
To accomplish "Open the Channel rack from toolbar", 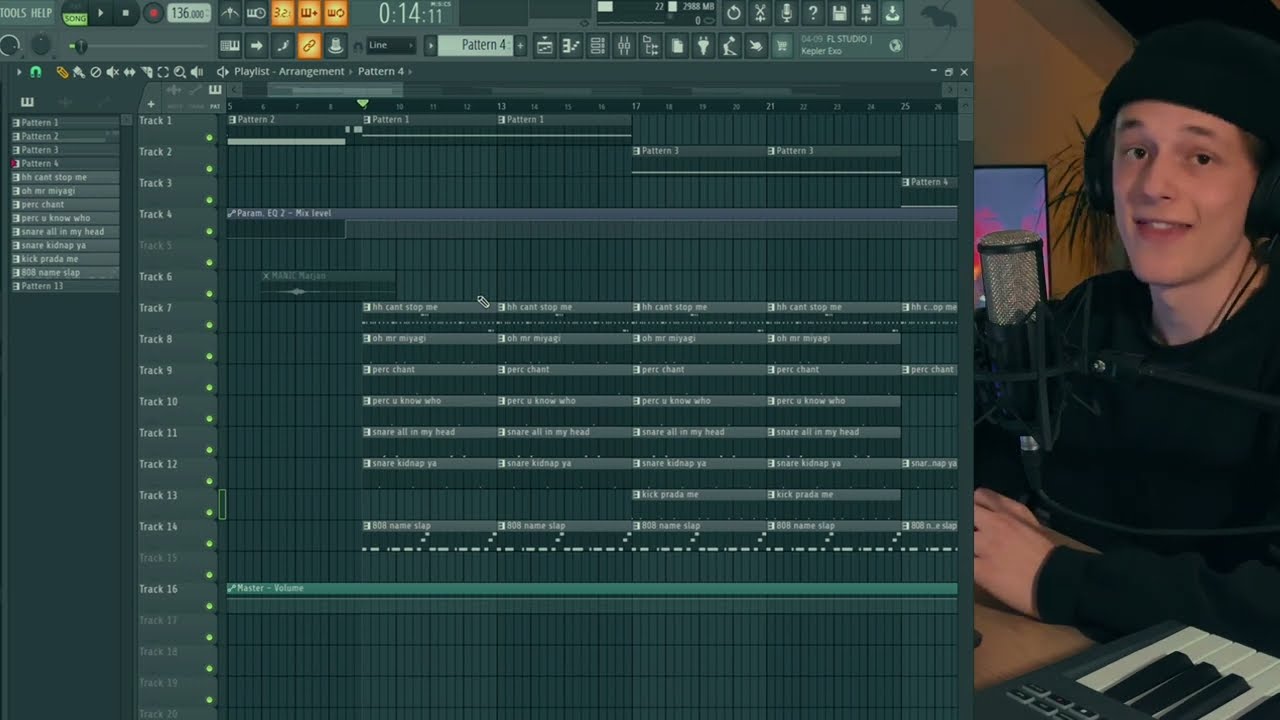I will (x=597, y=45).
